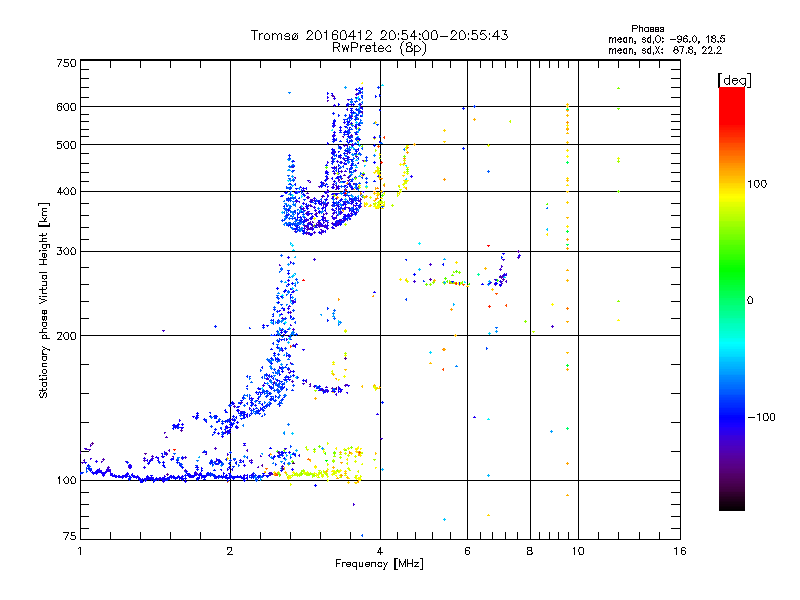The width and height of the screenshot is (800, 600).
Task: Click the black bottom end of the colorbar
Action: 732,504
